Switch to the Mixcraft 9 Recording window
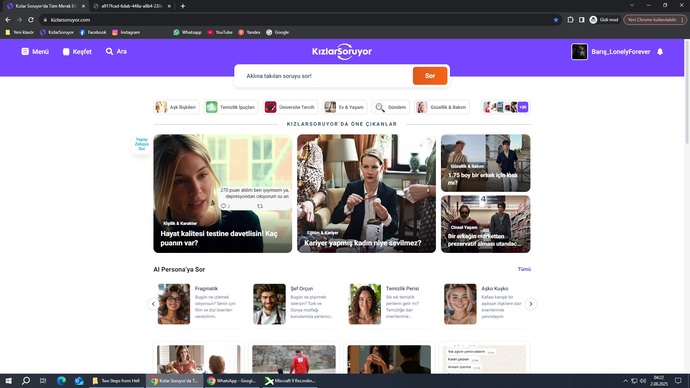Screen dimensions: 690x388 290,381
